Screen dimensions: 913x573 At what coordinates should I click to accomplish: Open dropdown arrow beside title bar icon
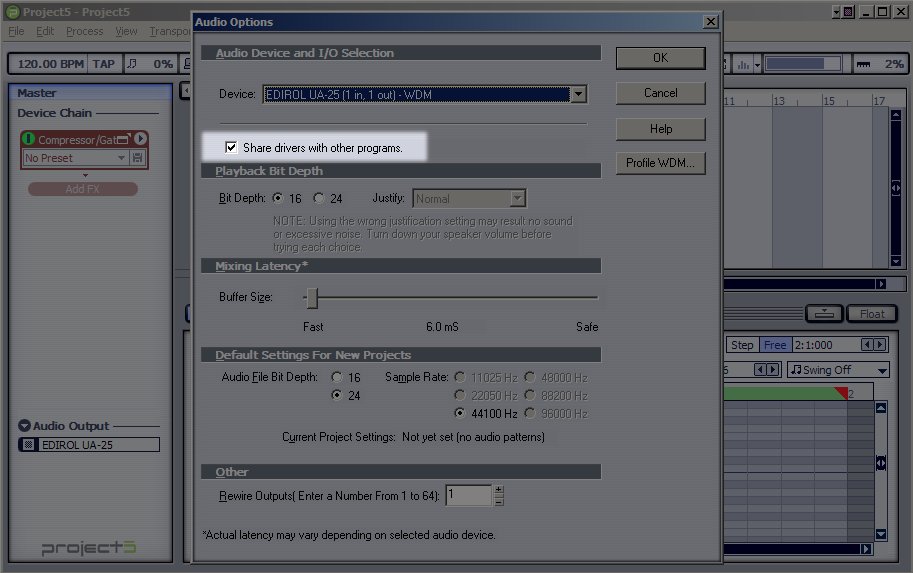(x=837, y=12)
